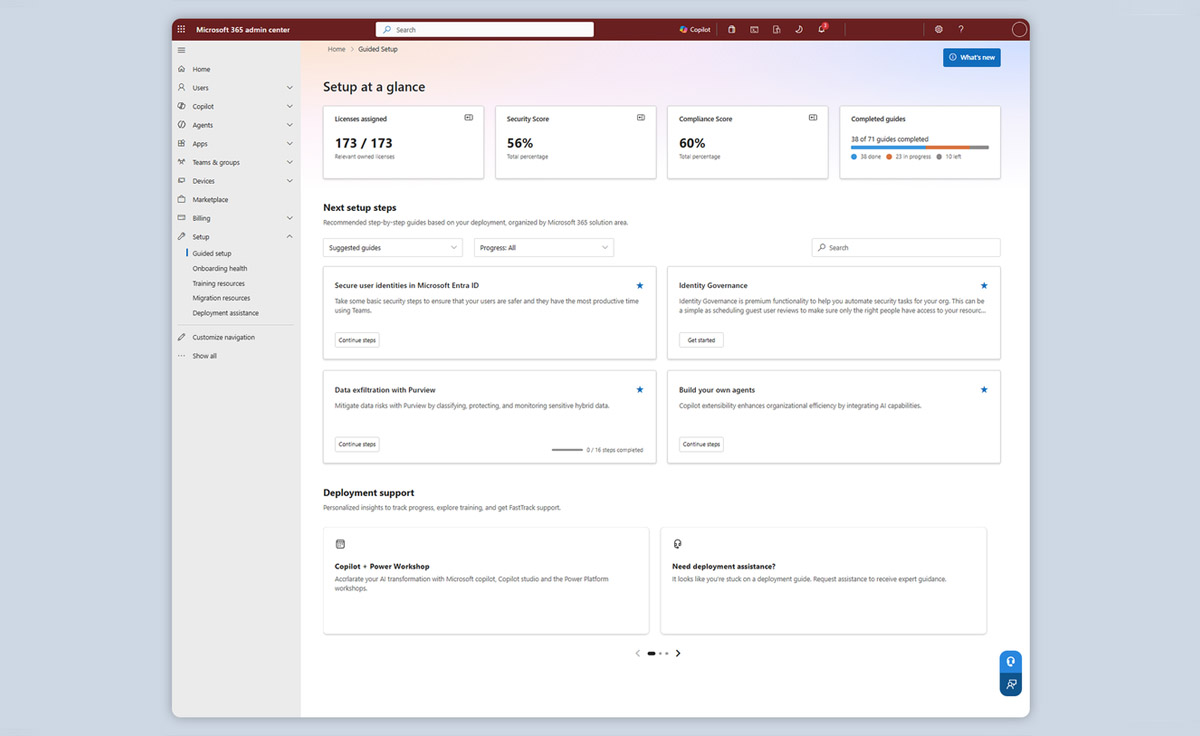This screenshot has width=1200, height=736.
Task: Click the headset icon on deployment assistance card
Action: coord(678,544)
